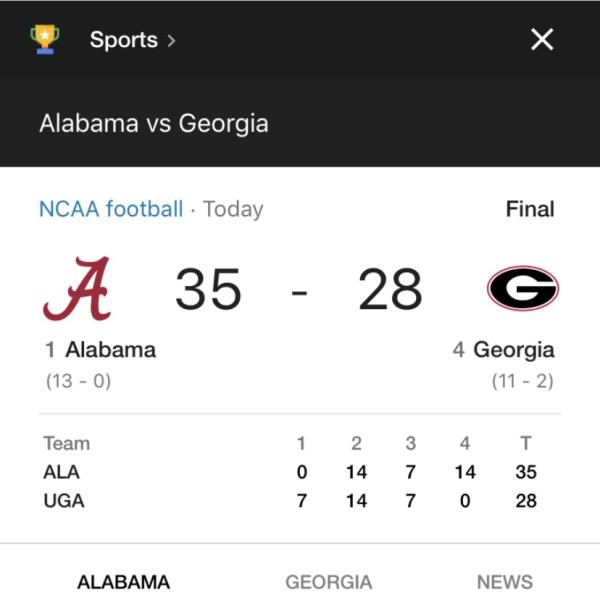Select the Georgia team name
Viewport: 600px width, 602px height.
514,350
